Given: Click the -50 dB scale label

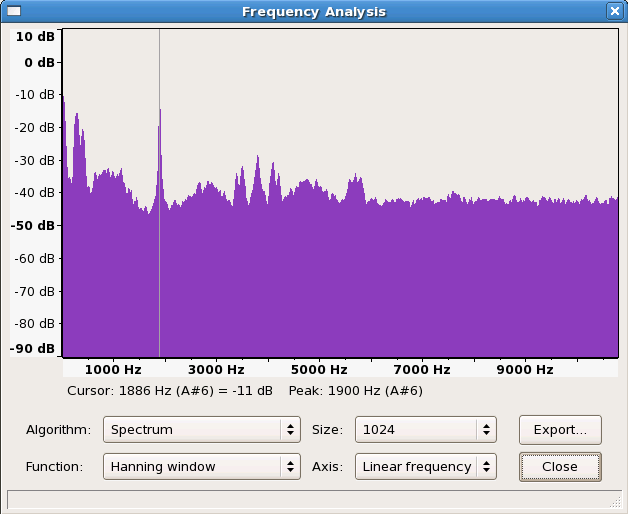Looking at the screenshot, I should click(x=33, y=226).
